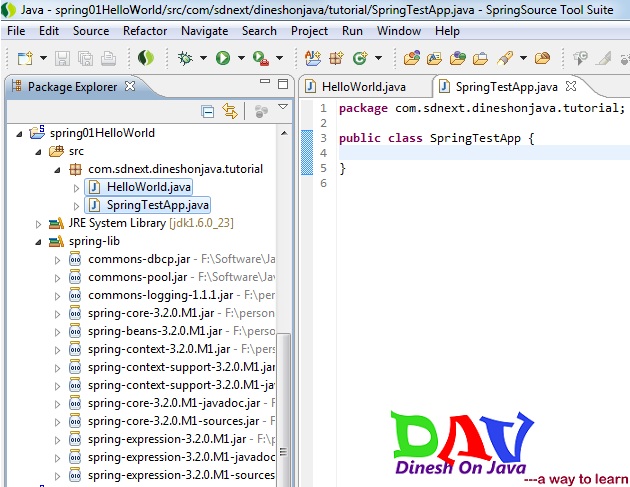Click the Debug bug icon
This screenshot has width=630, height=487.
(185, 59)
